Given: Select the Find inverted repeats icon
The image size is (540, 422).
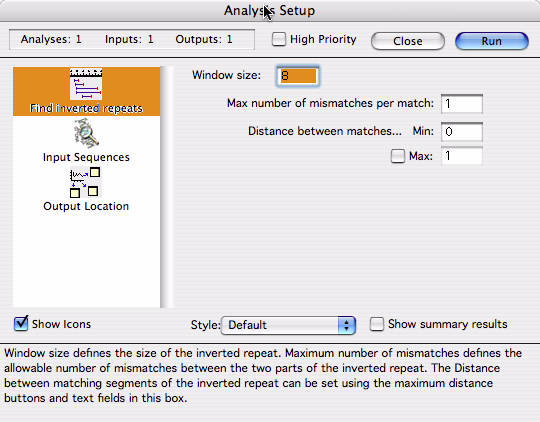Looking at the screenshot, I should (x=86, y=84).
